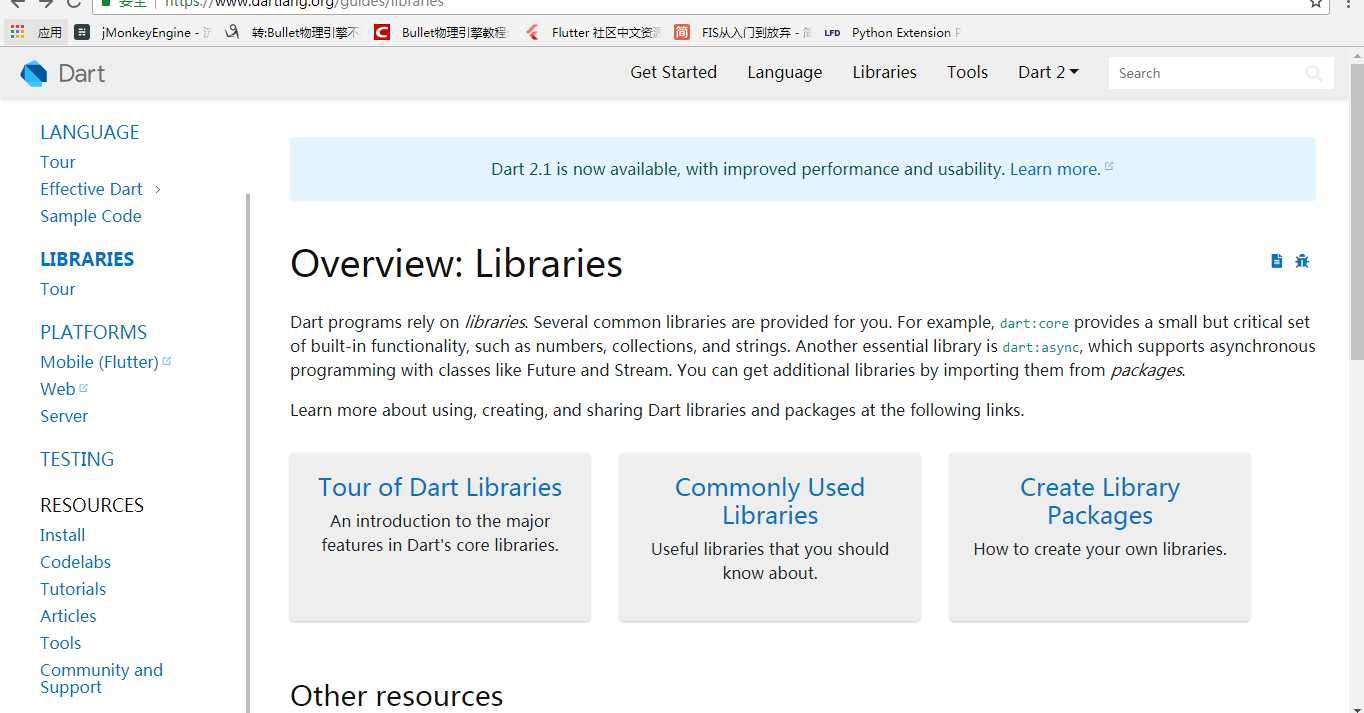Click the browser reload icon
1364x713 pixels.
(73, 4)
